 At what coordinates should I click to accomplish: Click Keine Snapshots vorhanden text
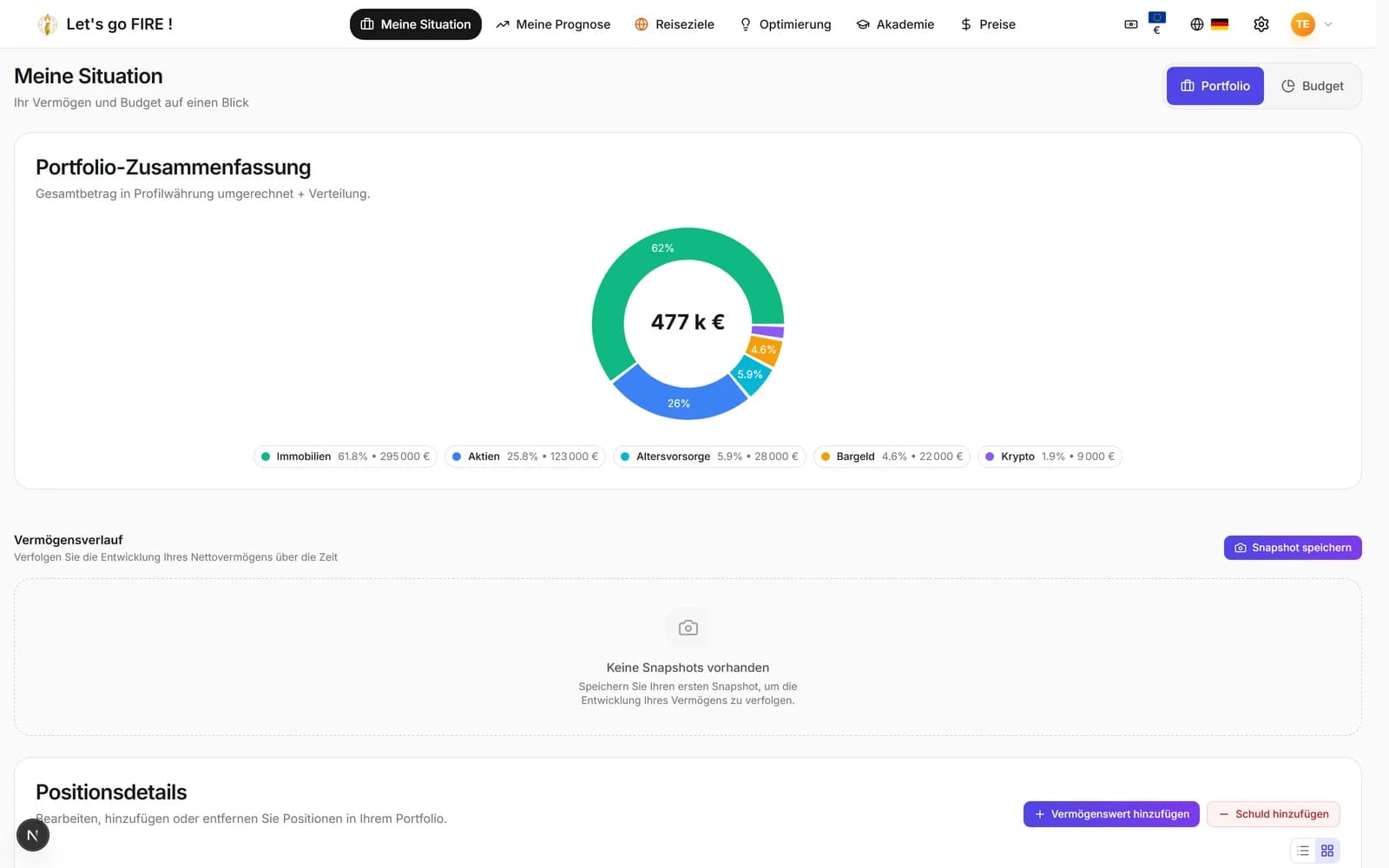[x=688, y=667]
